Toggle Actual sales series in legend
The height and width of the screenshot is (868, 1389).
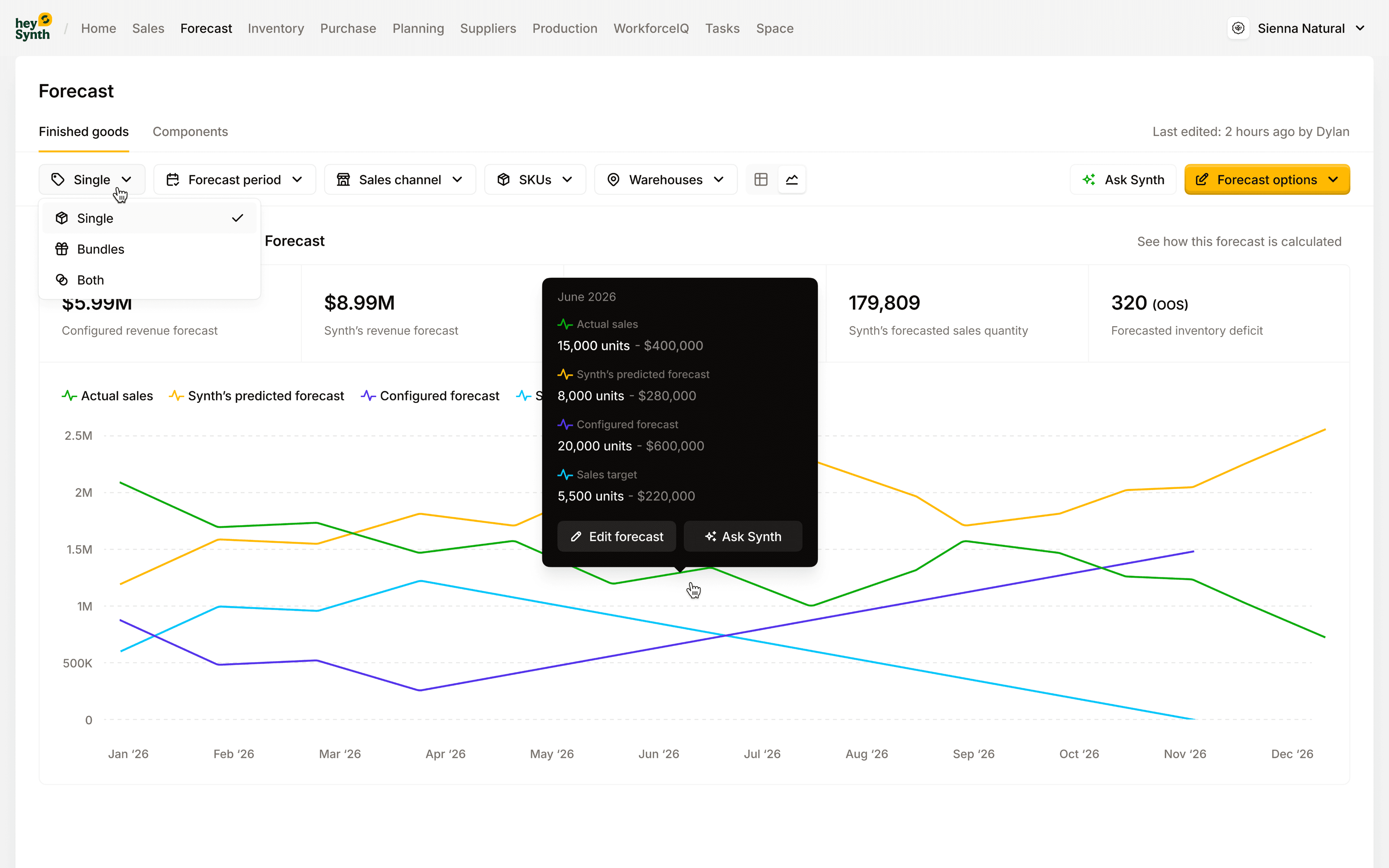pos(107,396)
